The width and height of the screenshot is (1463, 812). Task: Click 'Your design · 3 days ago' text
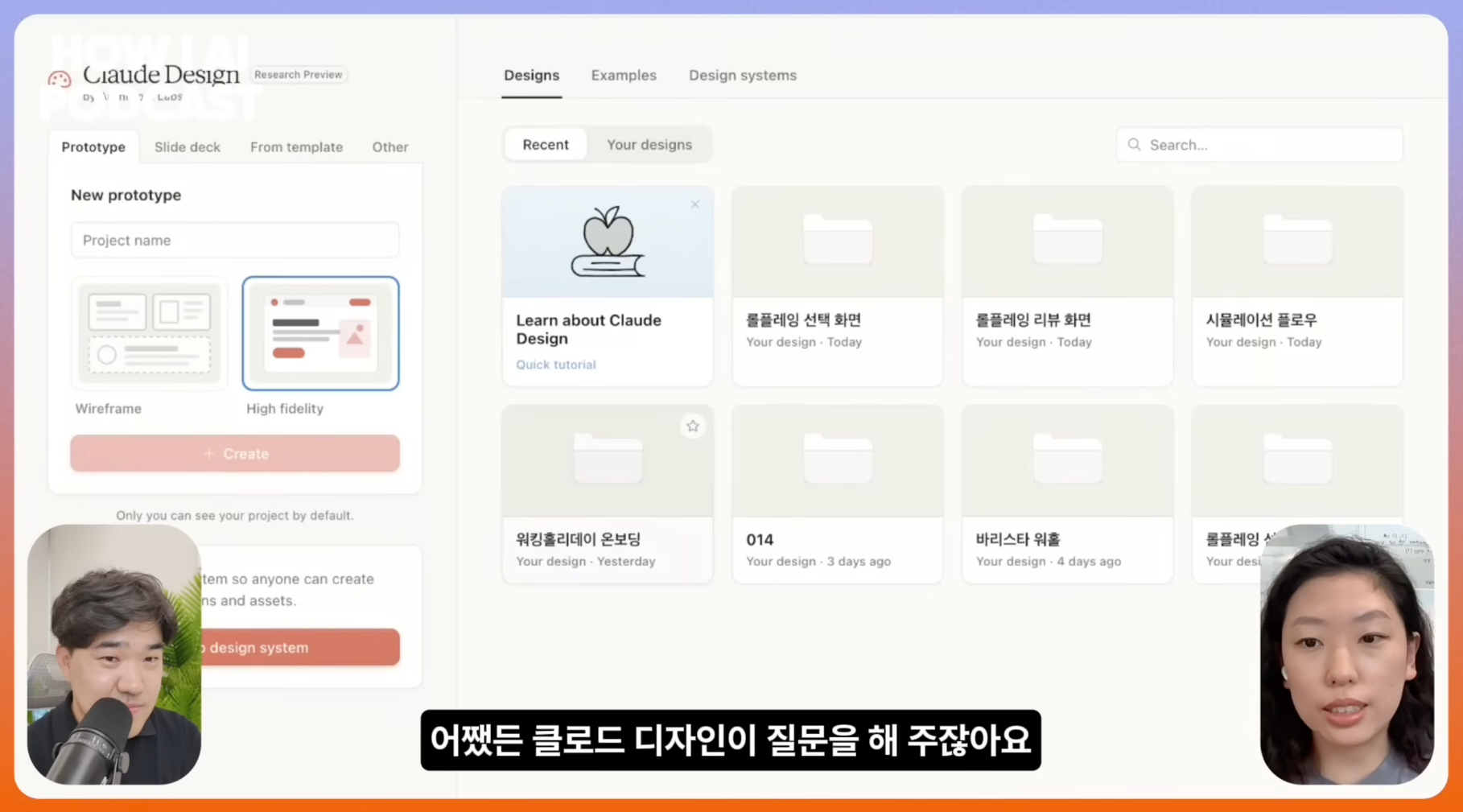point(818,562)
